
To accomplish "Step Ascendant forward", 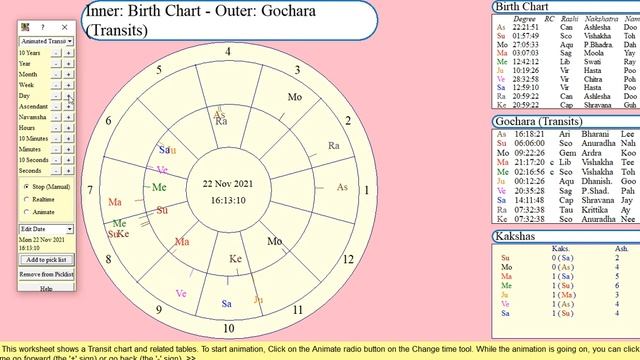I will point(69,107).
